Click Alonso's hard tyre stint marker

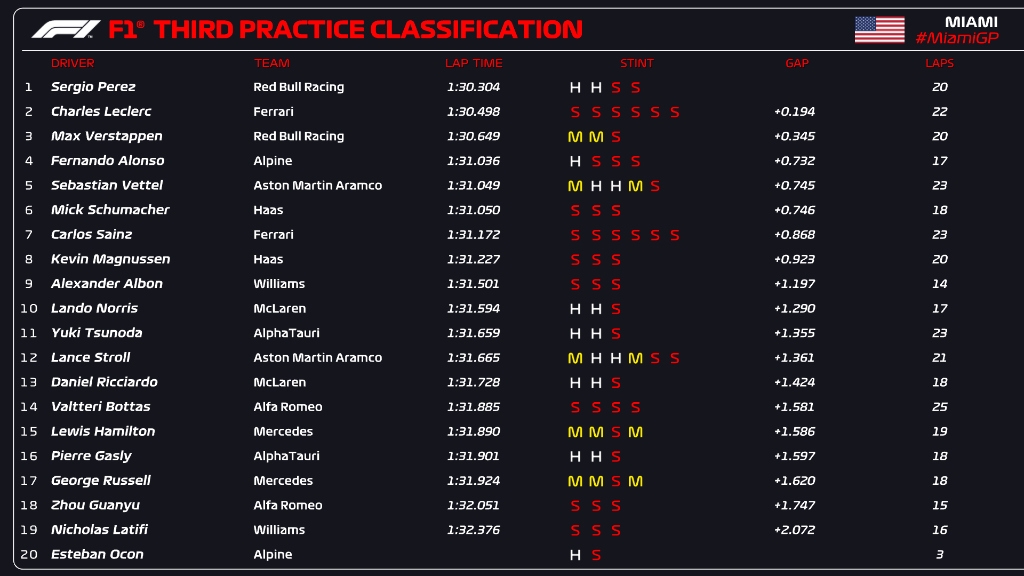tap(575, 161)
